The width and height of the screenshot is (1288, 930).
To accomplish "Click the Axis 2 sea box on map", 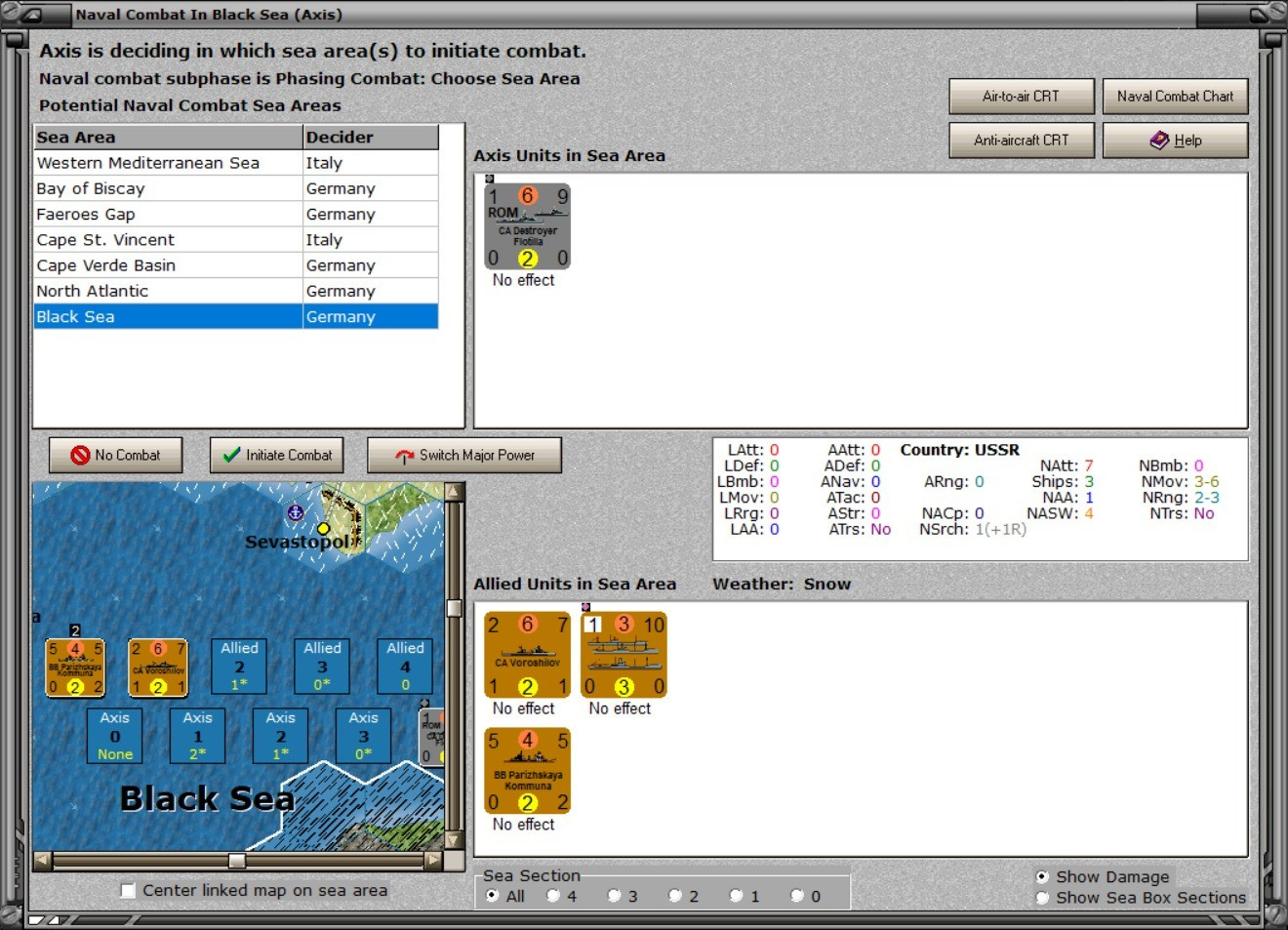I will coord(280,736).
